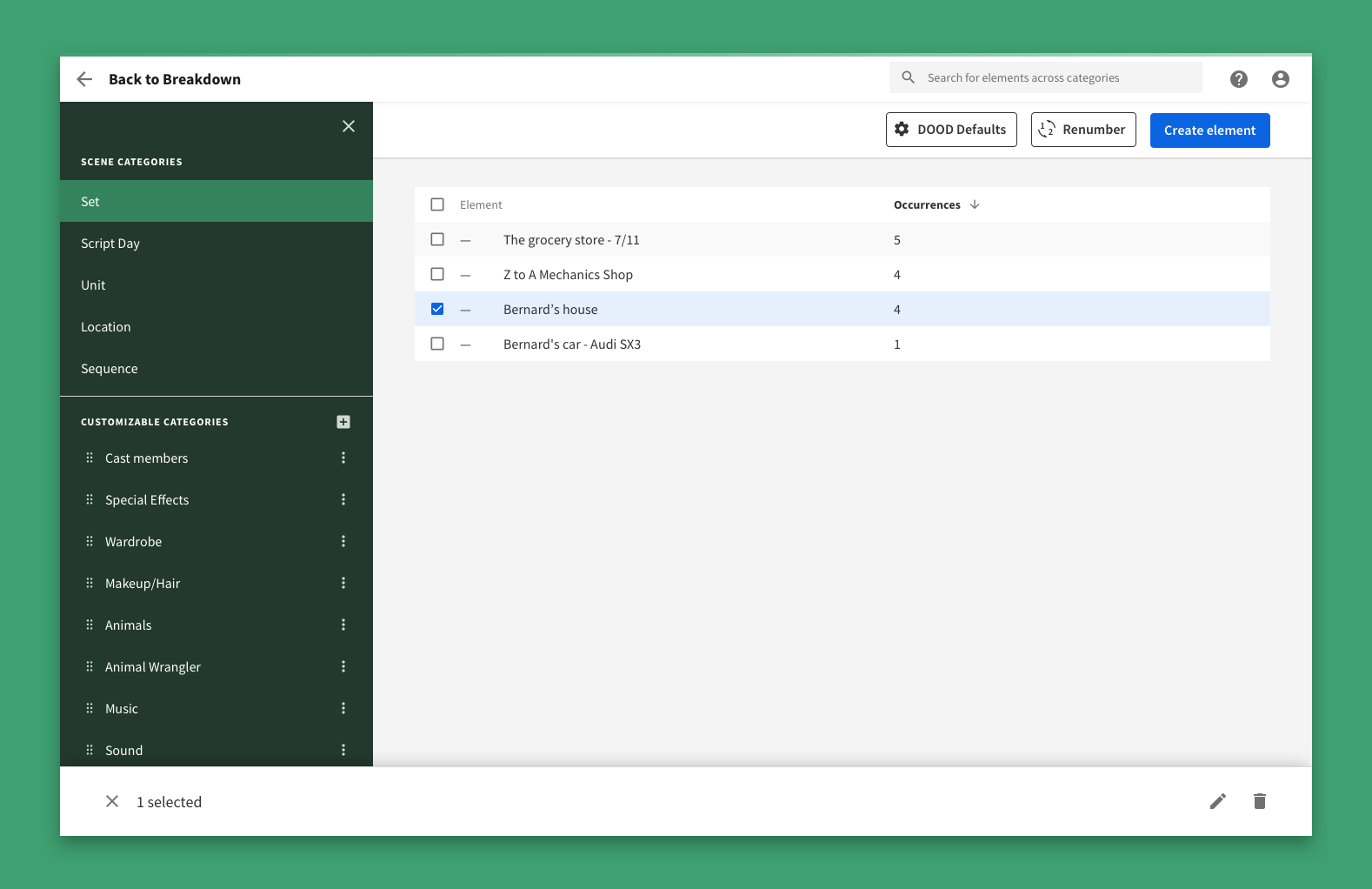Viewport: 1372px width, 889px height.
Task: Open the user account profile icon
Action: 1280,79
